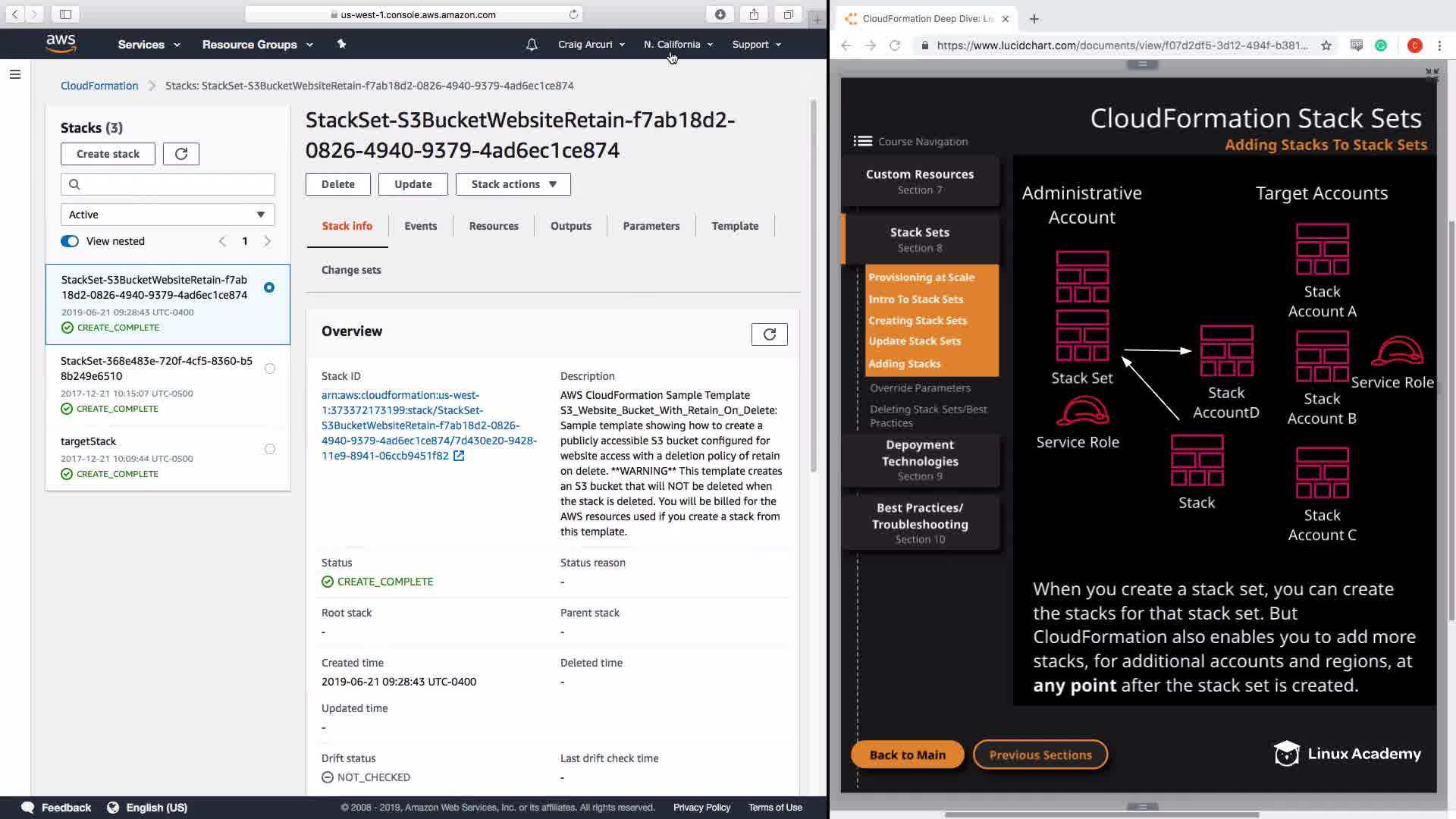Click the AWS notifications bell icon
The width and height of the screenshot is (1456, 819).
click(532, 45)
